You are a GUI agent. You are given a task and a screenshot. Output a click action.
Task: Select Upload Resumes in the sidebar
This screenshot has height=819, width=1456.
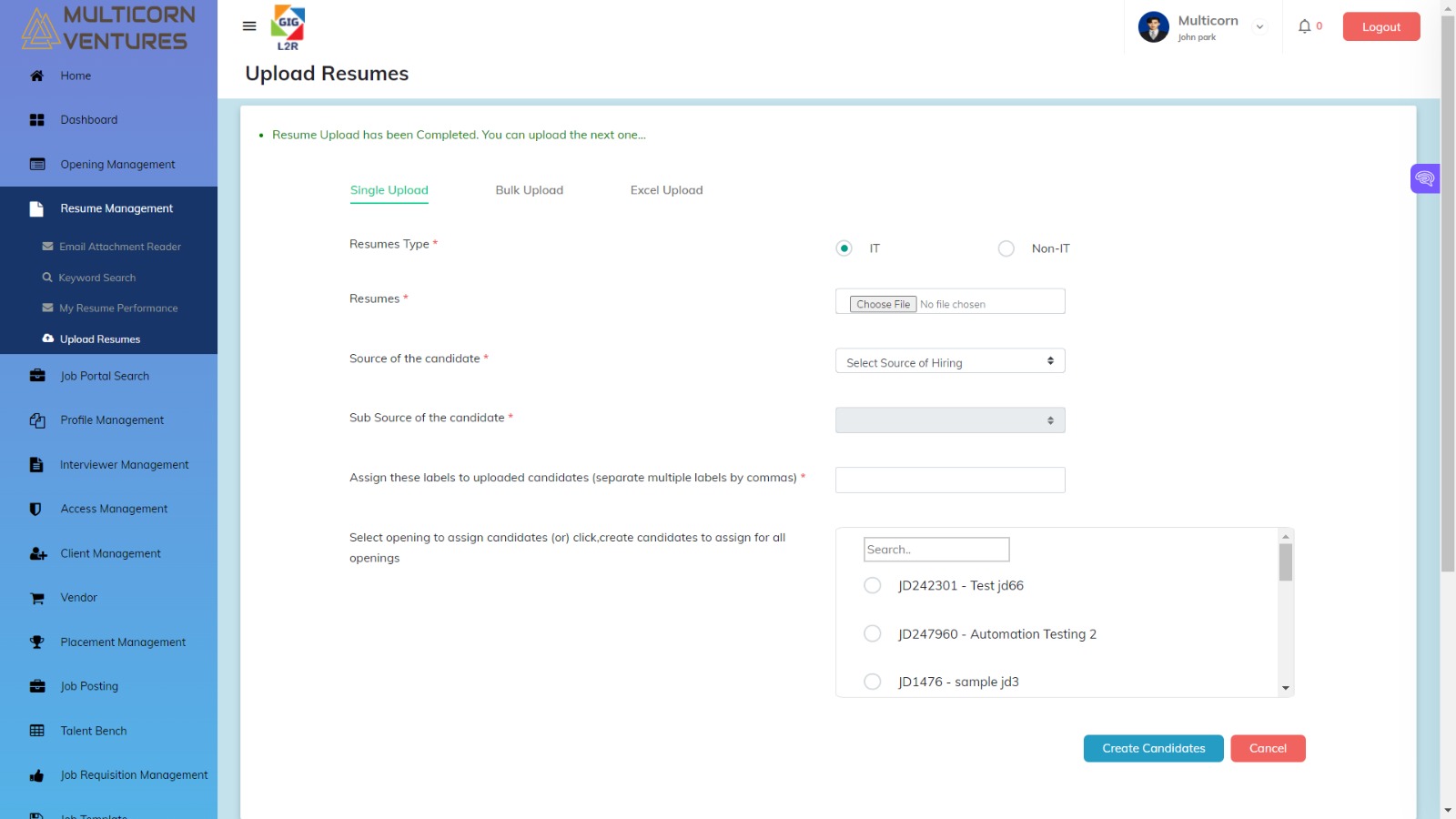pyautogui.click(x=99, y=339)
